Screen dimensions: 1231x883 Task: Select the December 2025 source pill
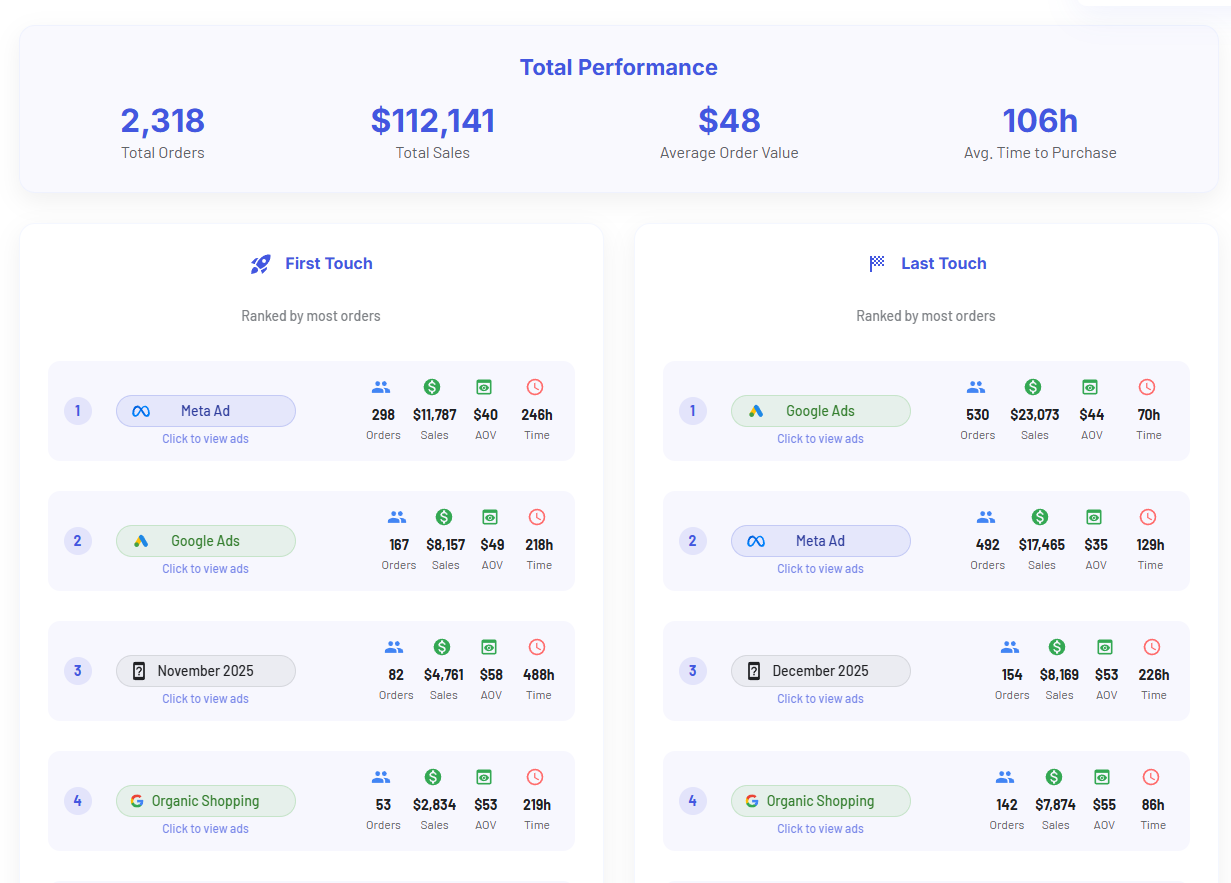coord(820,671)
